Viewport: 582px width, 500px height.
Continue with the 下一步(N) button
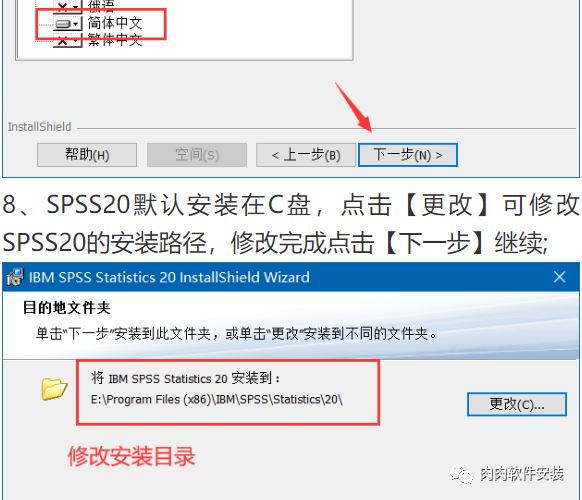click(x=408, y=155)
